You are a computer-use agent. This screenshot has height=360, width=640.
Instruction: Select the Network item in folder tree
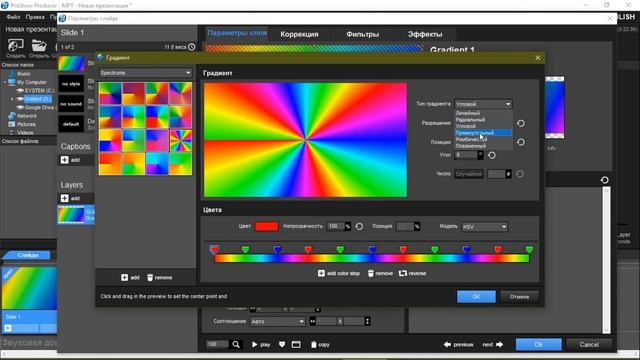(x=27, y=116)
